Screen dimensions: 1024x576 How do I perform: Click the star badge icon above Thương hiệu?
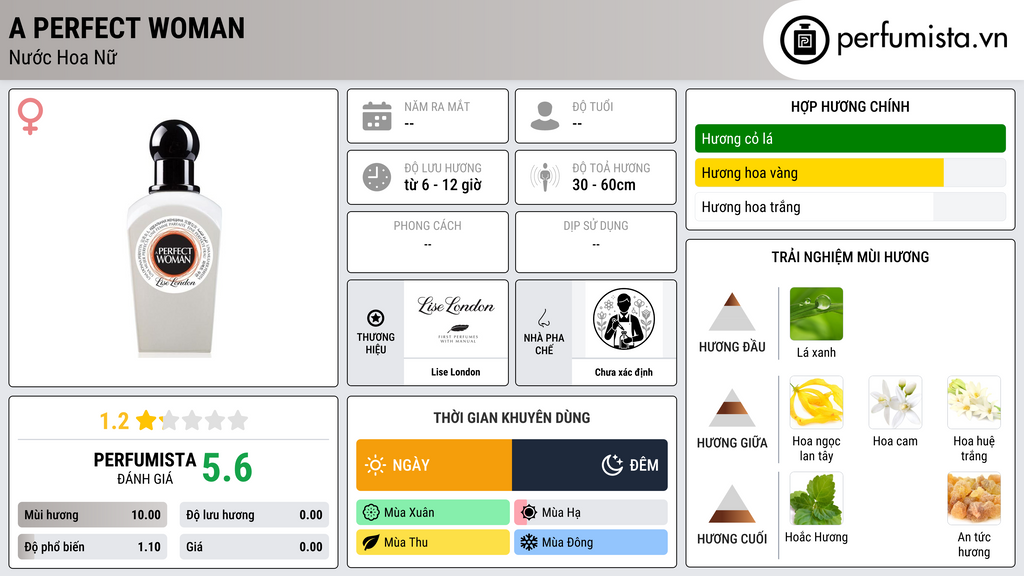click(376, 318)
